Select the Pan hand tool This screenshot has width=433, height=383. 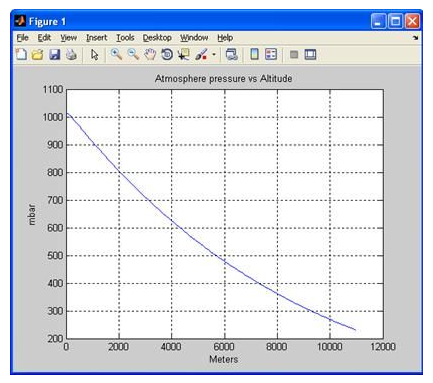pyautogui.click(x=150, y=54)
